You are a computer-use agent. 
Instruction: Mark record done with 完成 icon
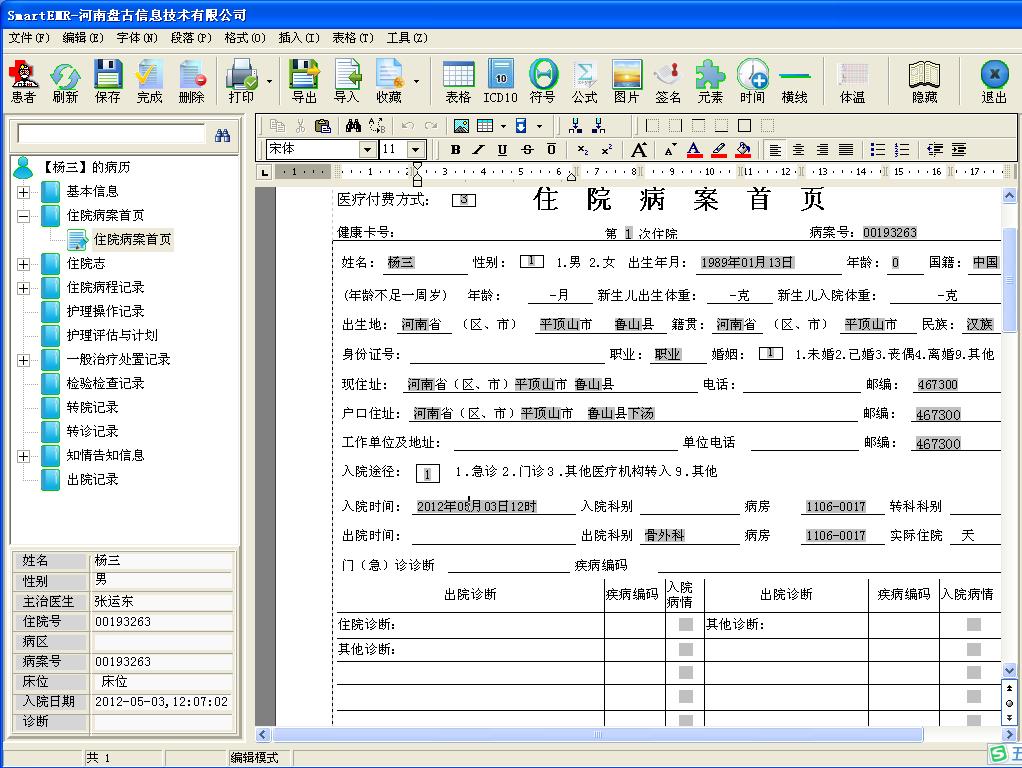tap(149, 81)
